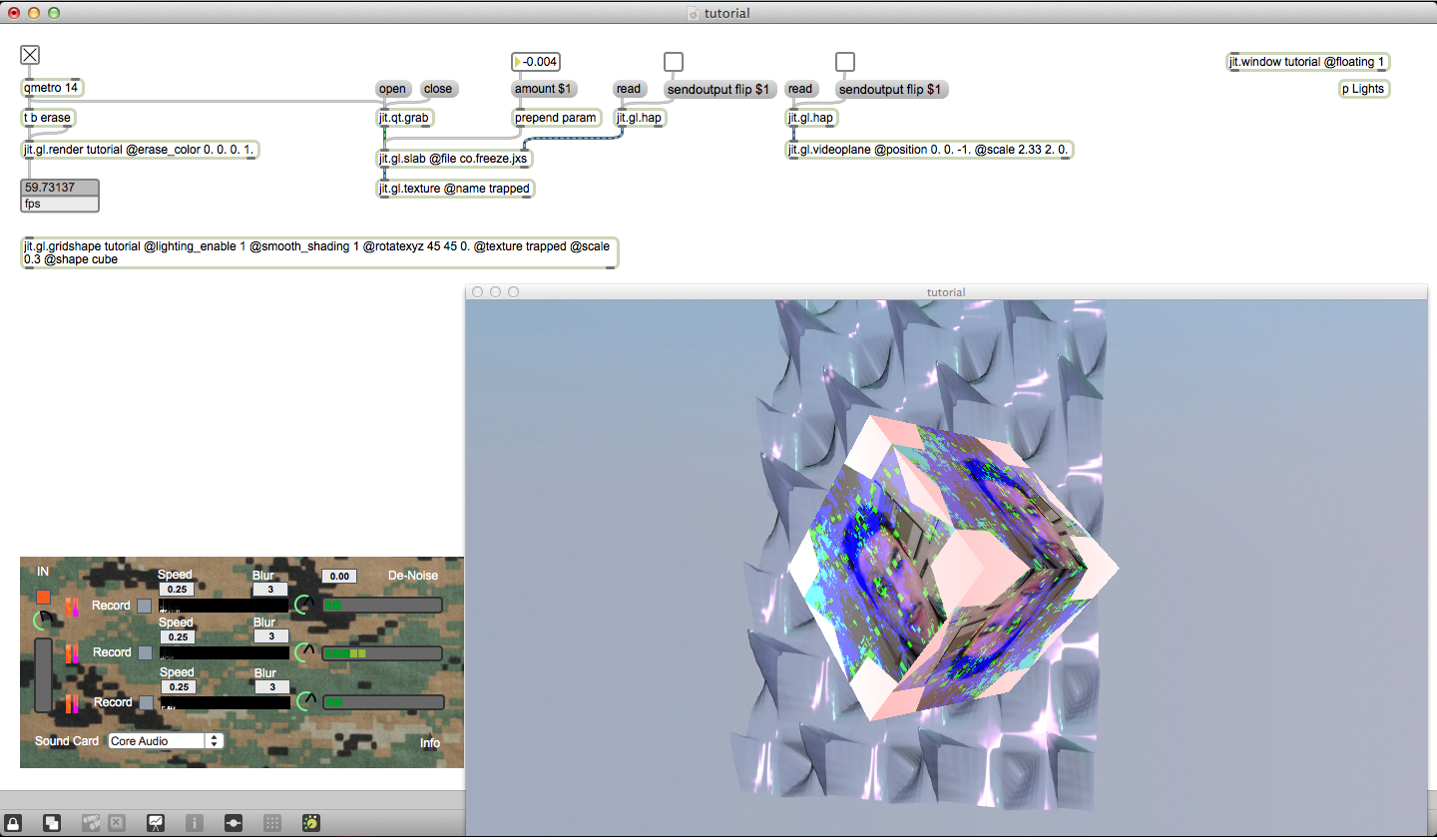Screen dimensions: 1437x840
Task: Click the patcher lock icon
Action: pyautogui.click(x=13, y=823)
